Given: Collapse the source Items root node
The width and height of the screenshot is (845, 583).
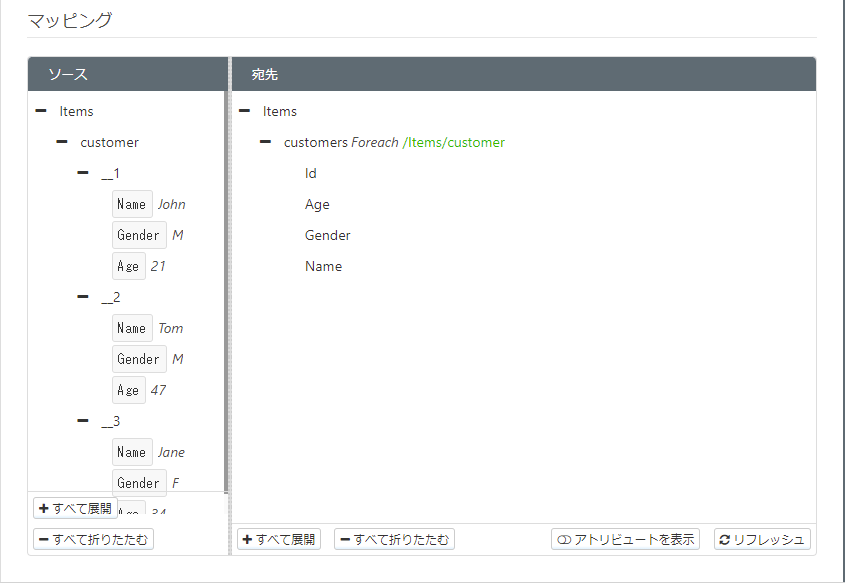Looking at the screenshot, I should pos(41,111).
